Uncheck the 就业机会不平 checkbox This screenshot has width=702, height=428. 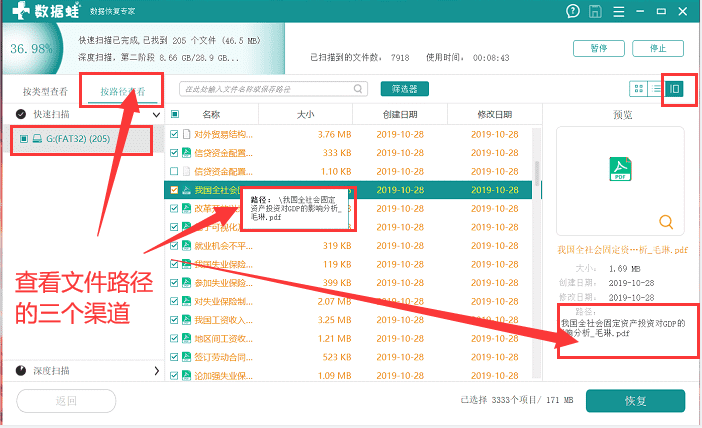[x=174, y=245]
